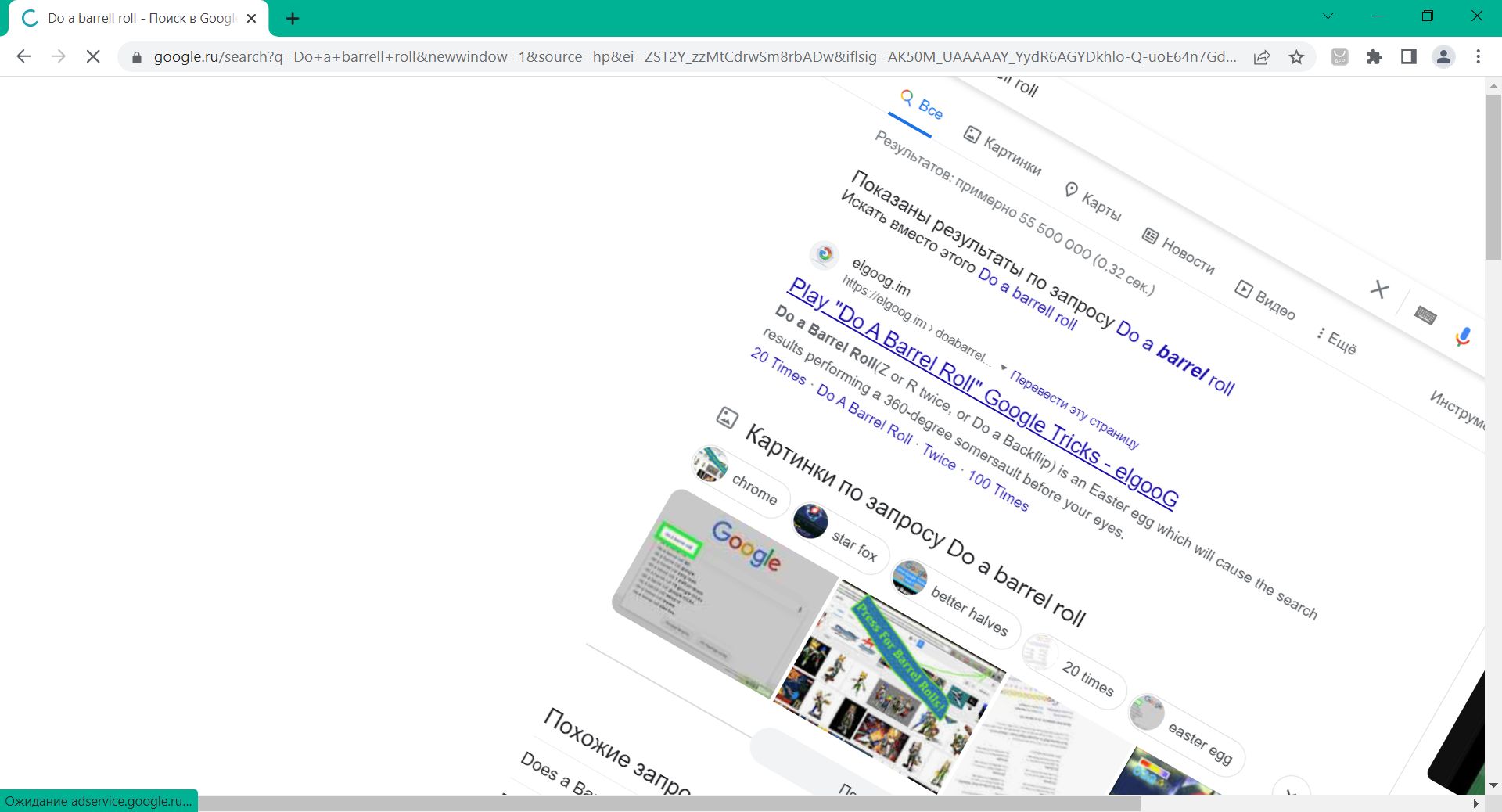This screenshot has width=1502, height=812.
Task: Toggle the browser side panel
Action: click(1408, 57)
